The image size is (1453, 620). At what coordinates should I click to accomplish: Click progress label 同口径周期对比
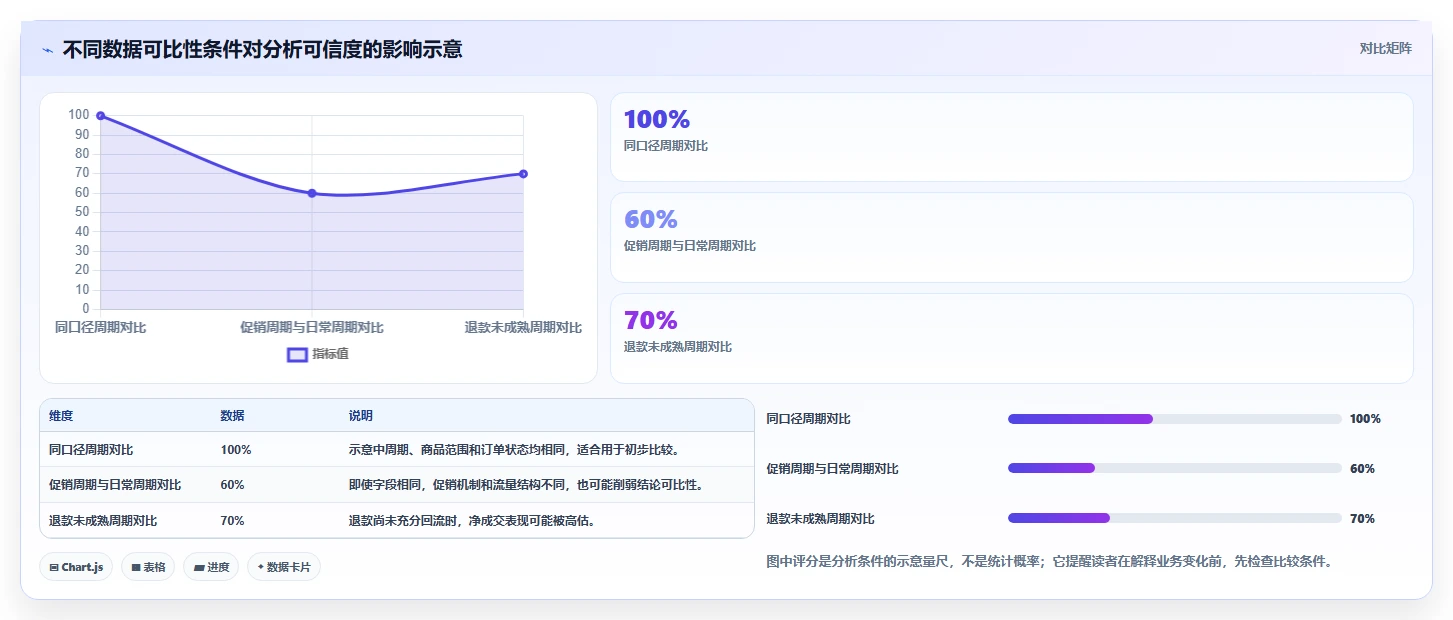click(808, 419)
